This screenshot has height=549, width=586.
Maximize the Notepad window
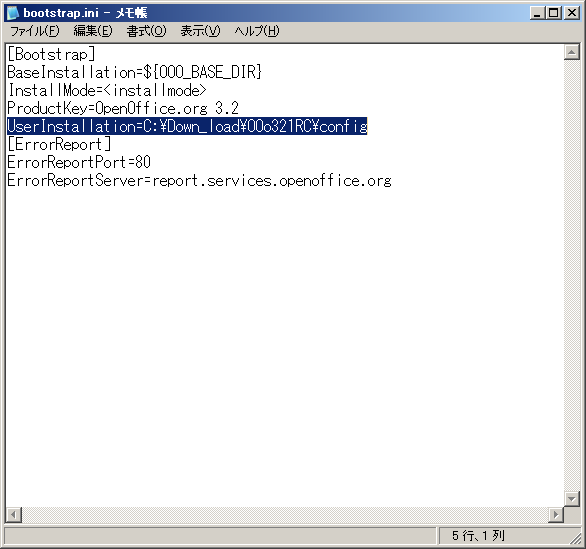click(x=553, y=13)
